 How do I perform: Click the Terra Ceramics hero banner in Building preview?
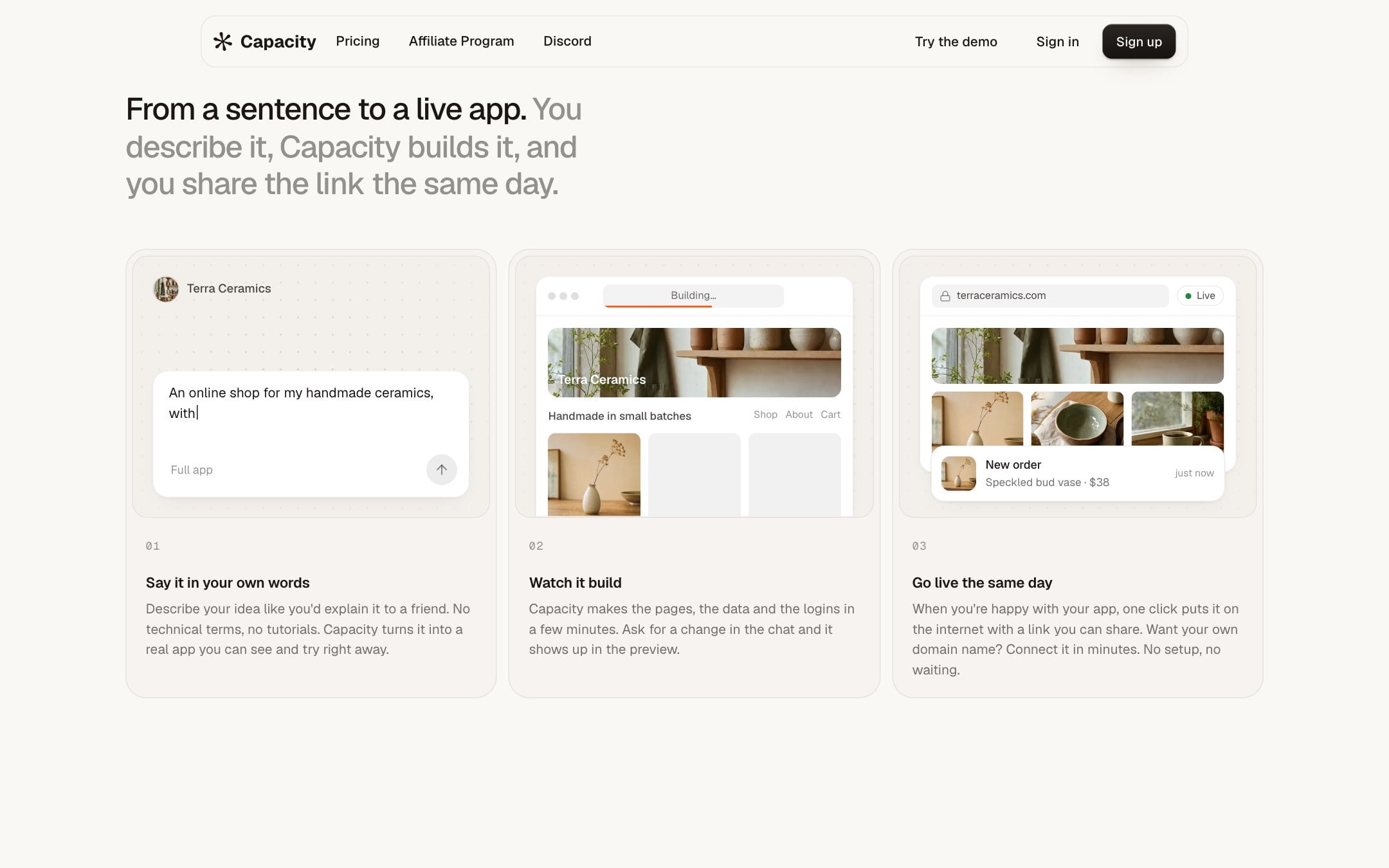[694, 363]
